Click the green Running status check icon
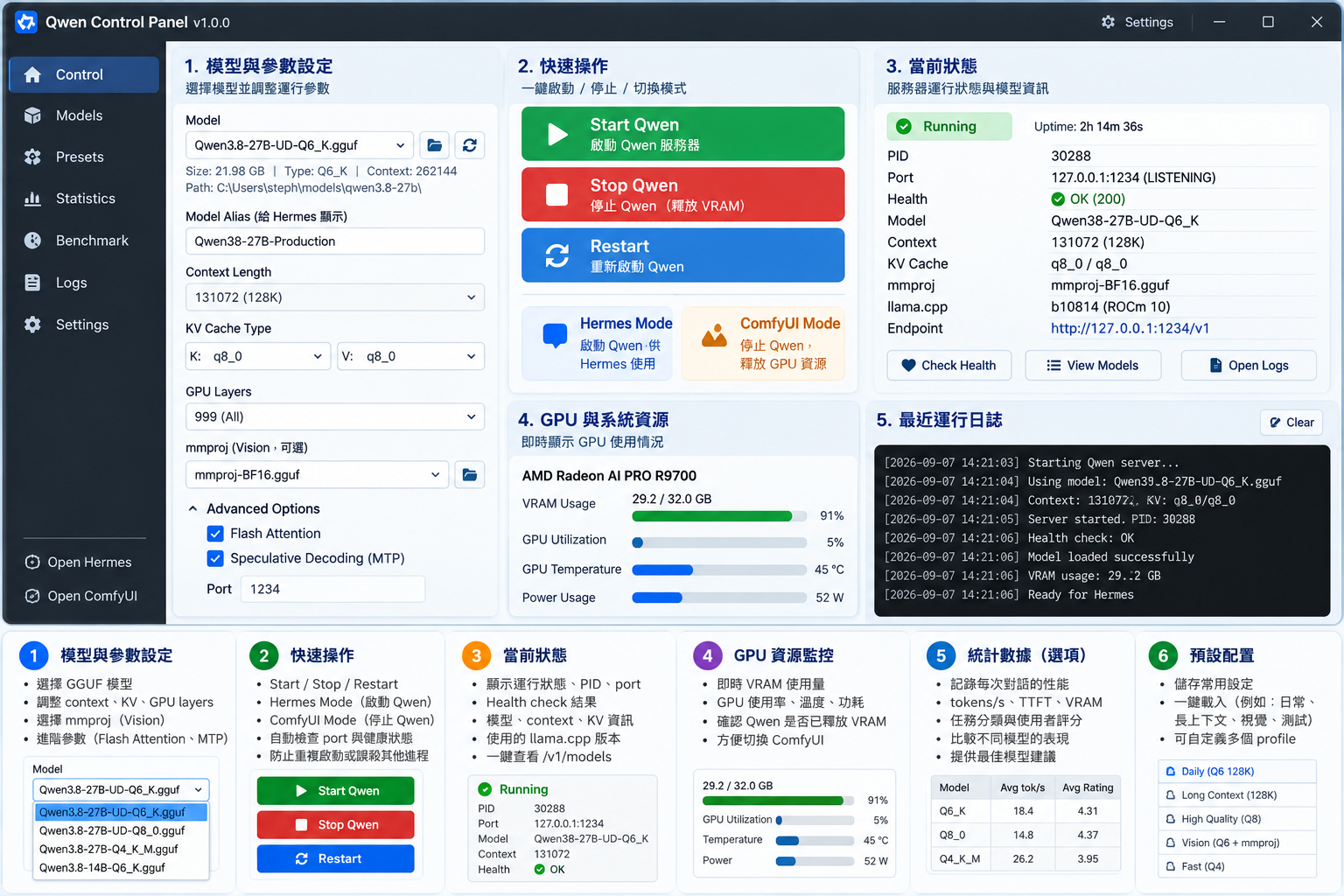Image resolution: width=1344 pixels, height=896 pixels. coord(904,126)
